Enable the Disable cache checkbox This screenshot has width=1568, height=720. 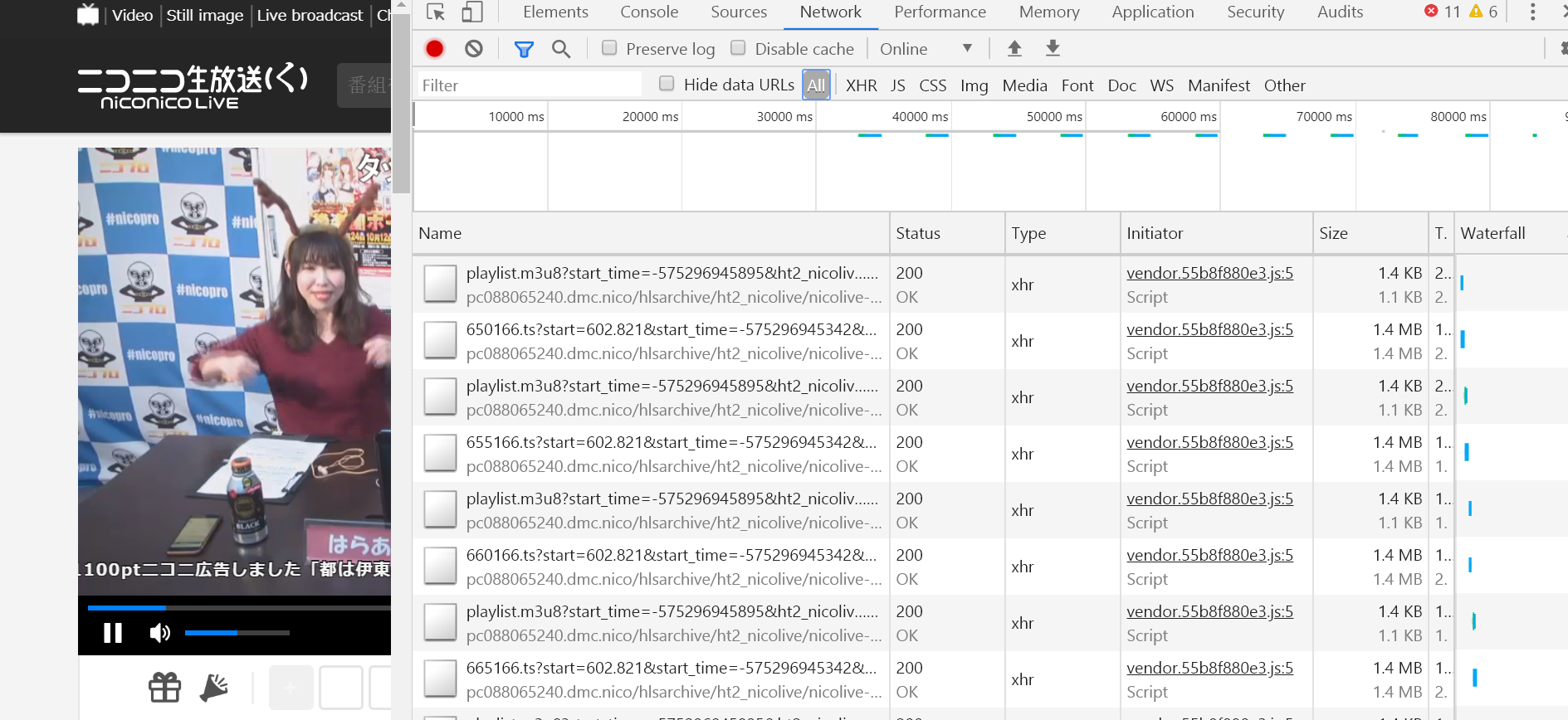pos(738,48)
